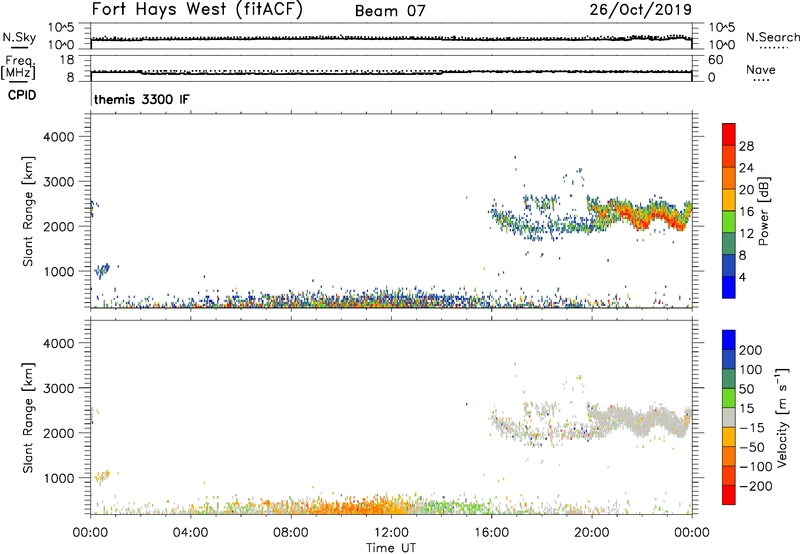The image size is (800, 554).
Task: Click the 'Velocity [m s⁻¹]' axis label
Action: (x=782, y=417)
